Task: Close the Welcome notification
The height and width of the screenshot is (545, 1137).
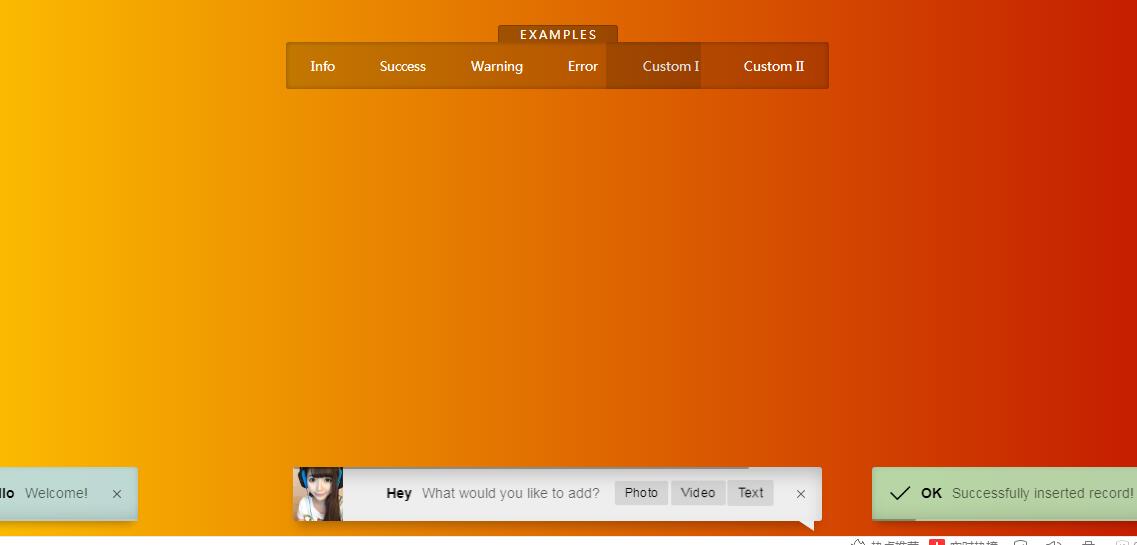Action: pos(117,494)
